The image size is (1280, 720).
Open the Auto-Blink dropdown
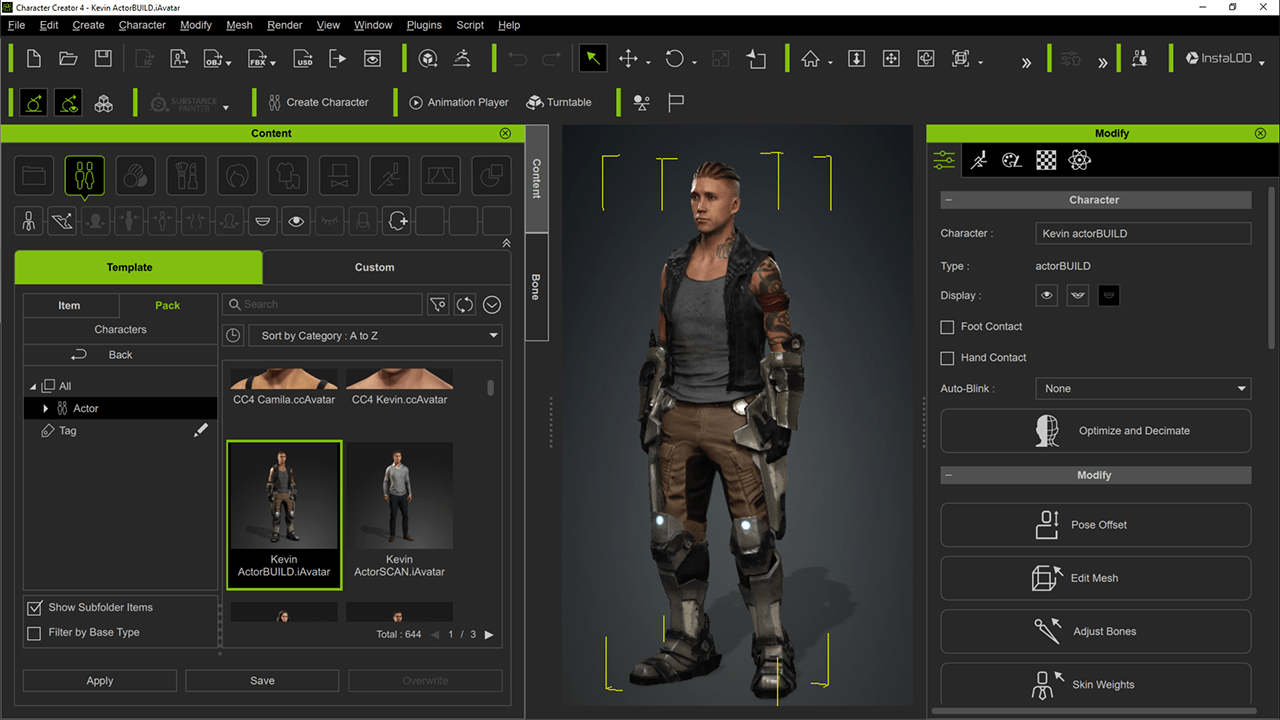click(1143, 389)
